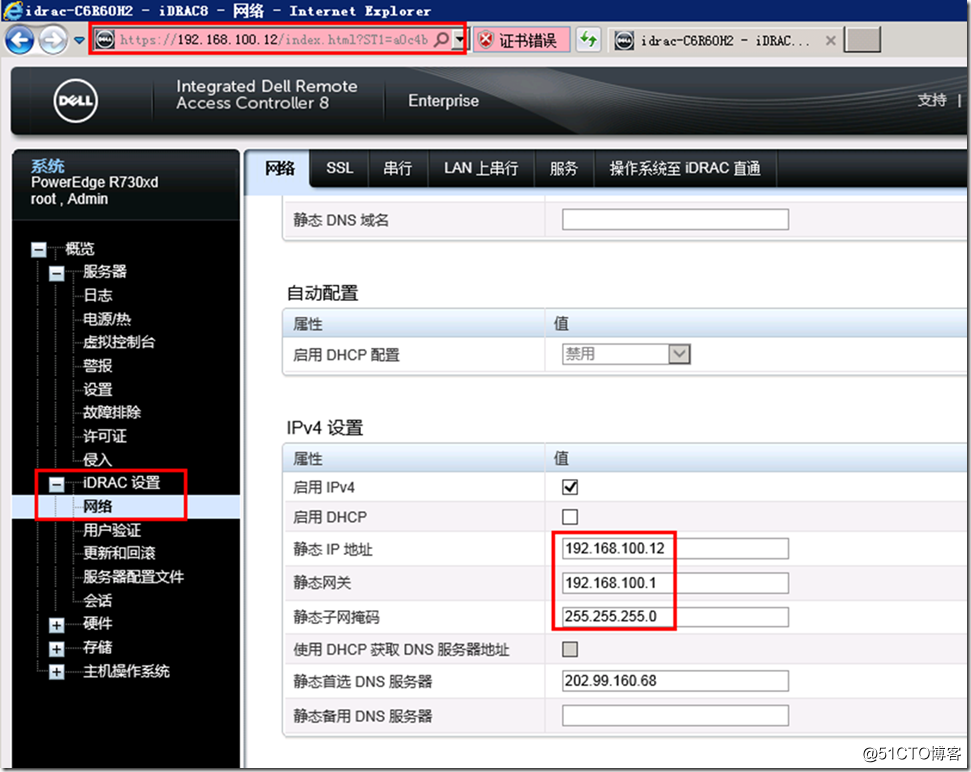Click the browser Back arrow button

20,40
